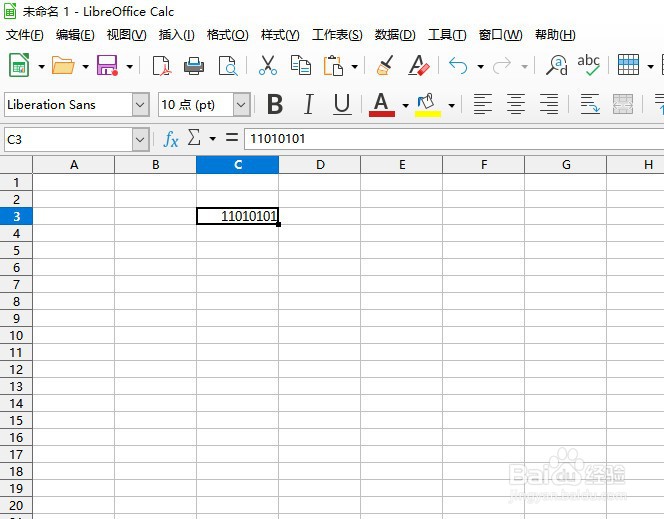Open the Redo history dropdown

point(524,66)
